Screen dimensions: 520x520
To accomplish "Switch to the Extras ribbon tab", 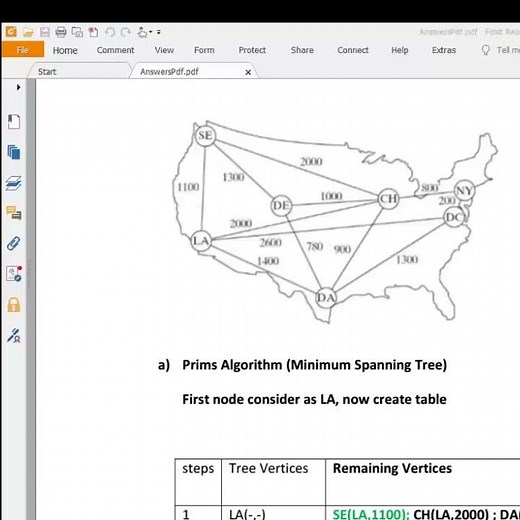I will tap(444, 50).
